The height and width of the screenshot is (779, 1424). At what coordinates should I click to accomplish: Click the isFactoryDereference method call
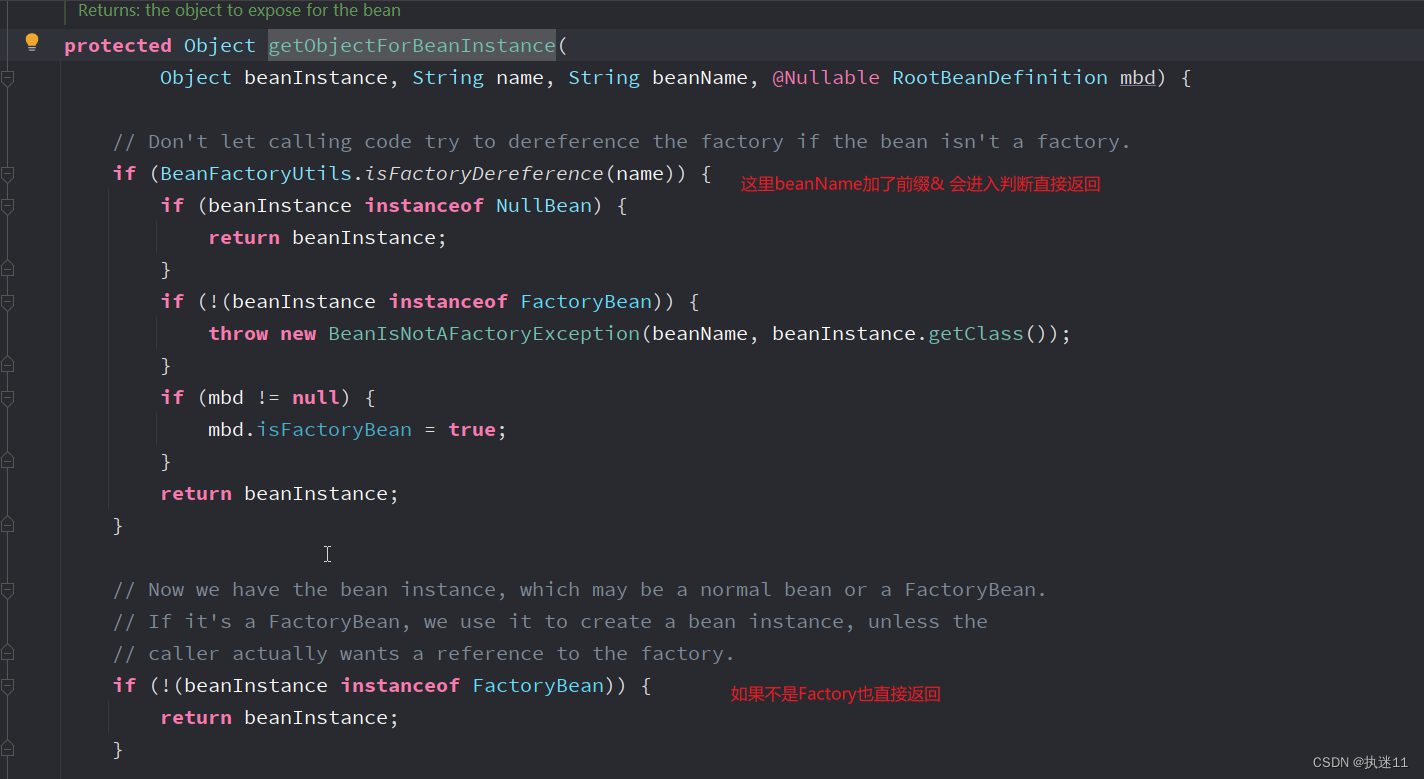tap(484, 174)
